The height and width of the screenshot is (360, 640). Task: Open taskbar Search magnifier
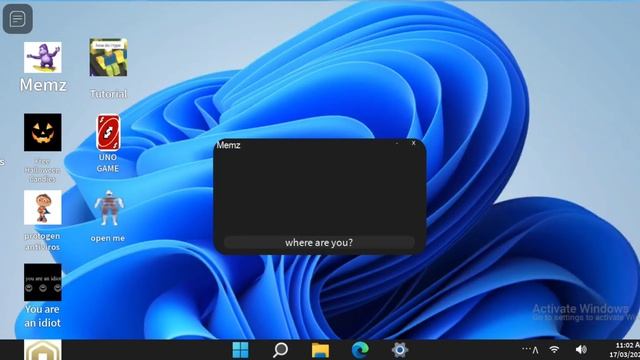(280, 350)
